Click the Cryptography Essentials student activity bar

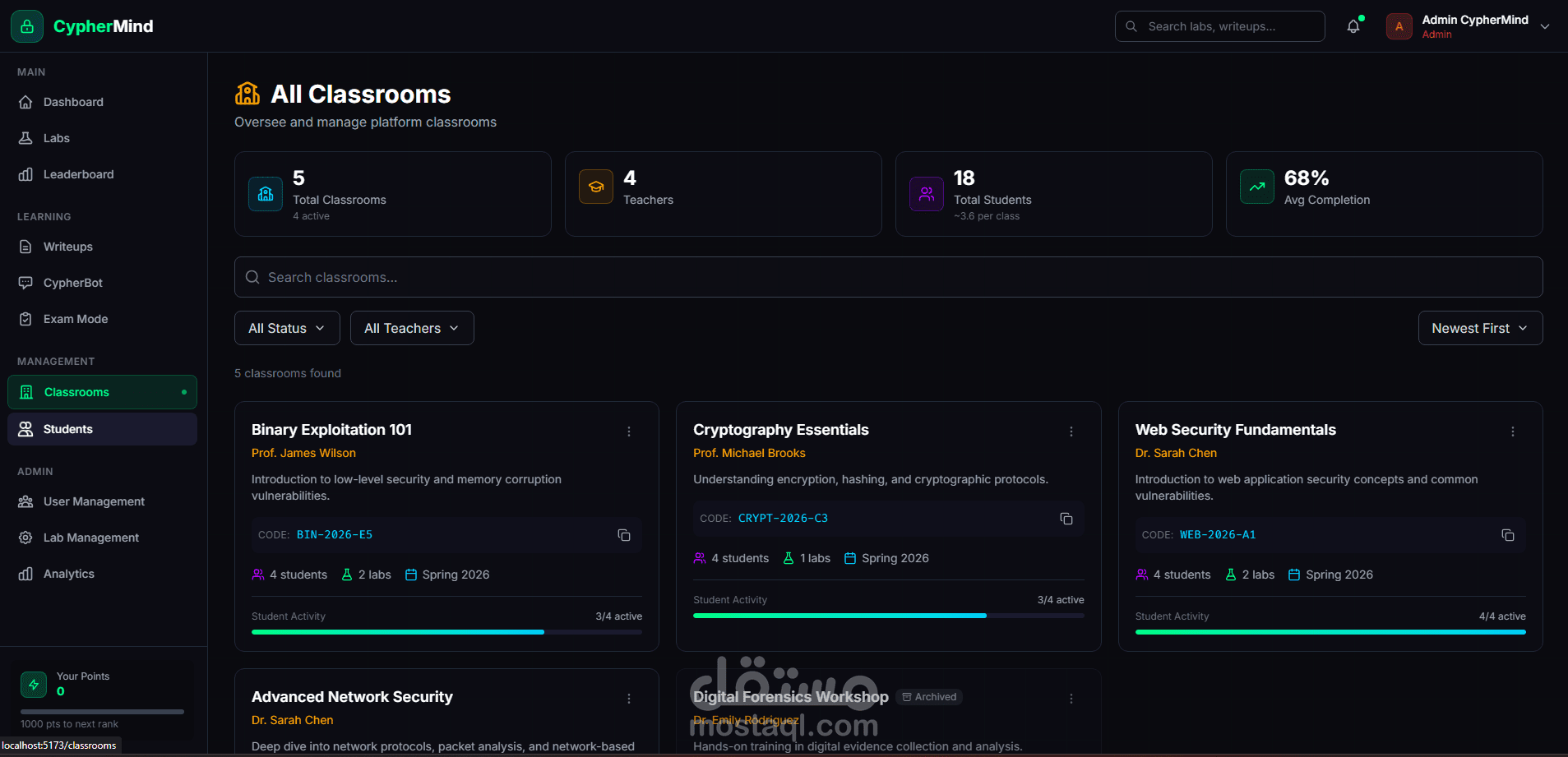coord(889,616)
